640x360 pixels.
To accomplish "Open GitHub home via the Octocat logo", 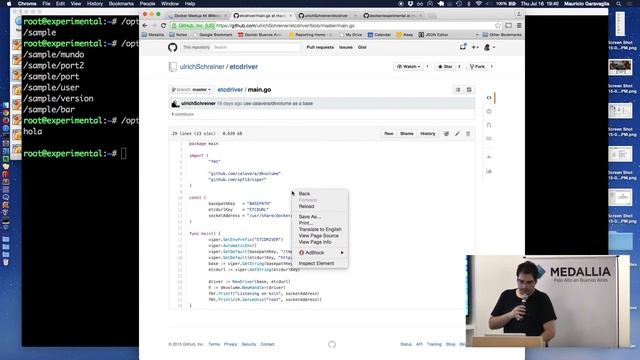I will point(173,47).
